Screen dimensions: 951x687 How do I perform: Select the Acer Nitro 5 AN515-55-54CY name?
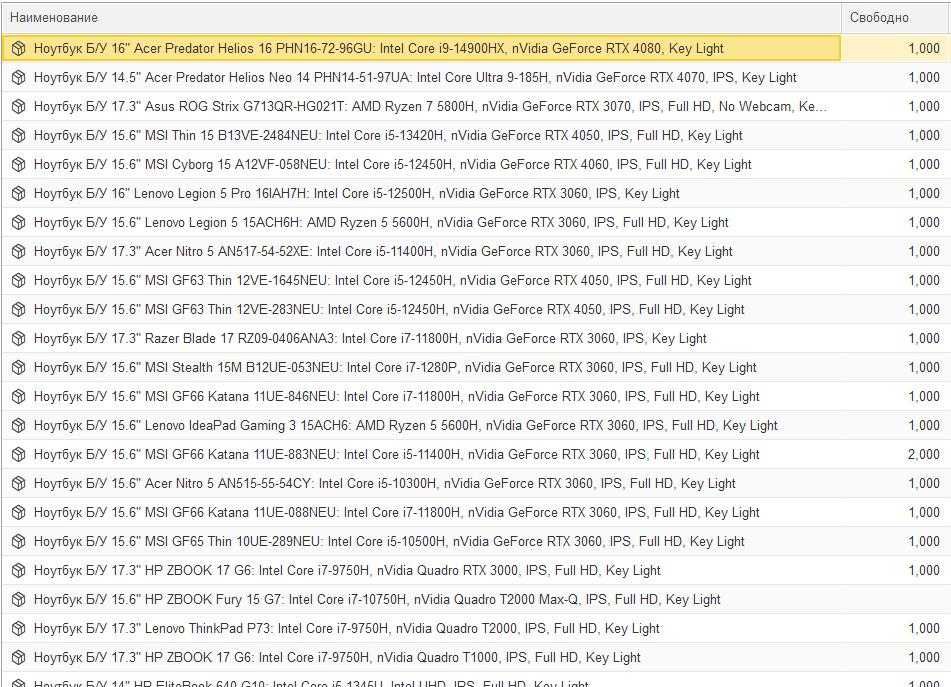(385, 484)
